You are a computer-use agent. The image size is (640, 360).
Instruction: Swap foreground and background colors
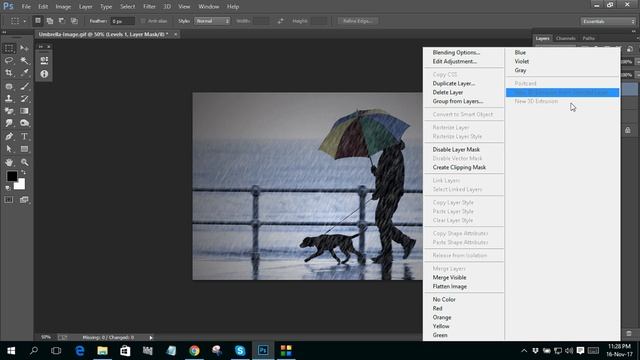(x=24, y=172)
